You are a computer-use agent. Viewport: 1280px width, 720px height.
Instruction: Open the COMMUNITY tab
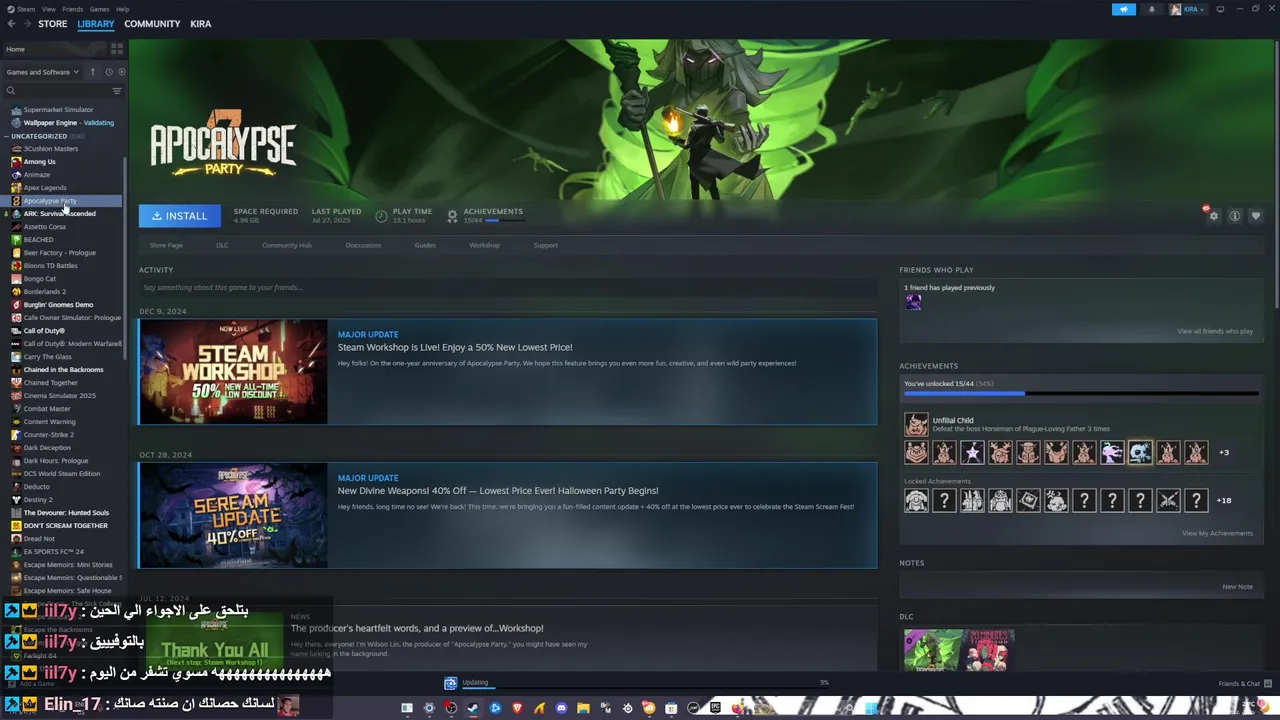pos(152,24)
